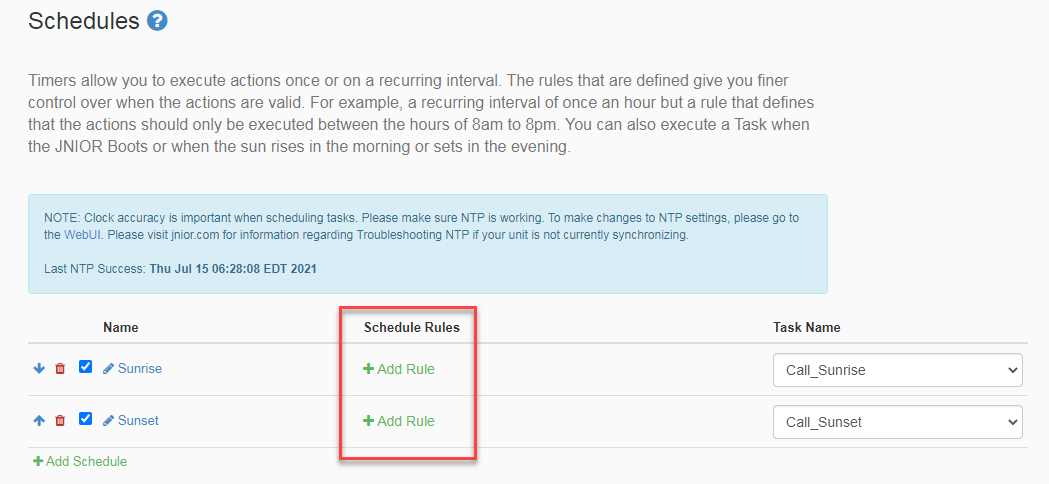Image resolution: width=1049 pixels, height=484 pixels.
Task: Add Rule for the Sunset schedule
Action: (399, 421)
